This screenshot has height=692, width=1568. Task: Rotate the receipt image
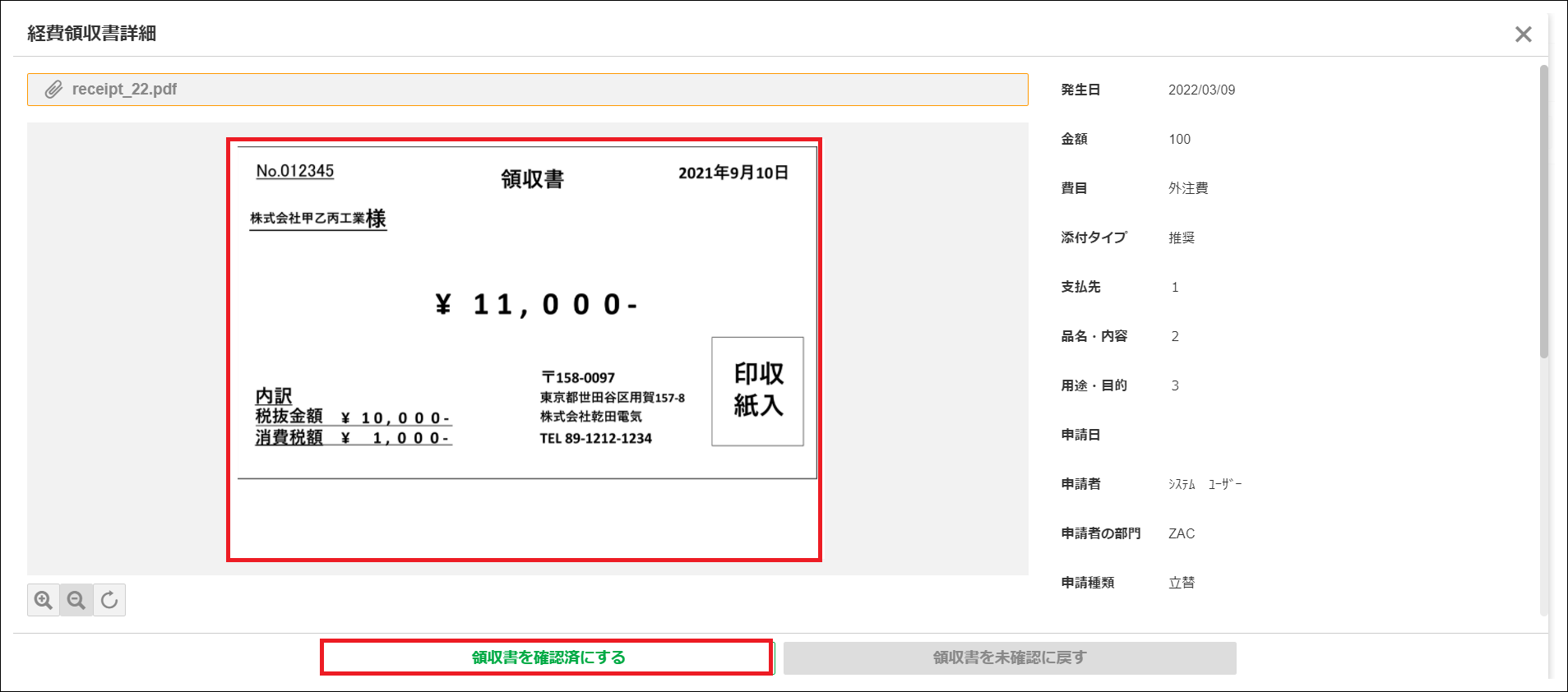point(109,600)
